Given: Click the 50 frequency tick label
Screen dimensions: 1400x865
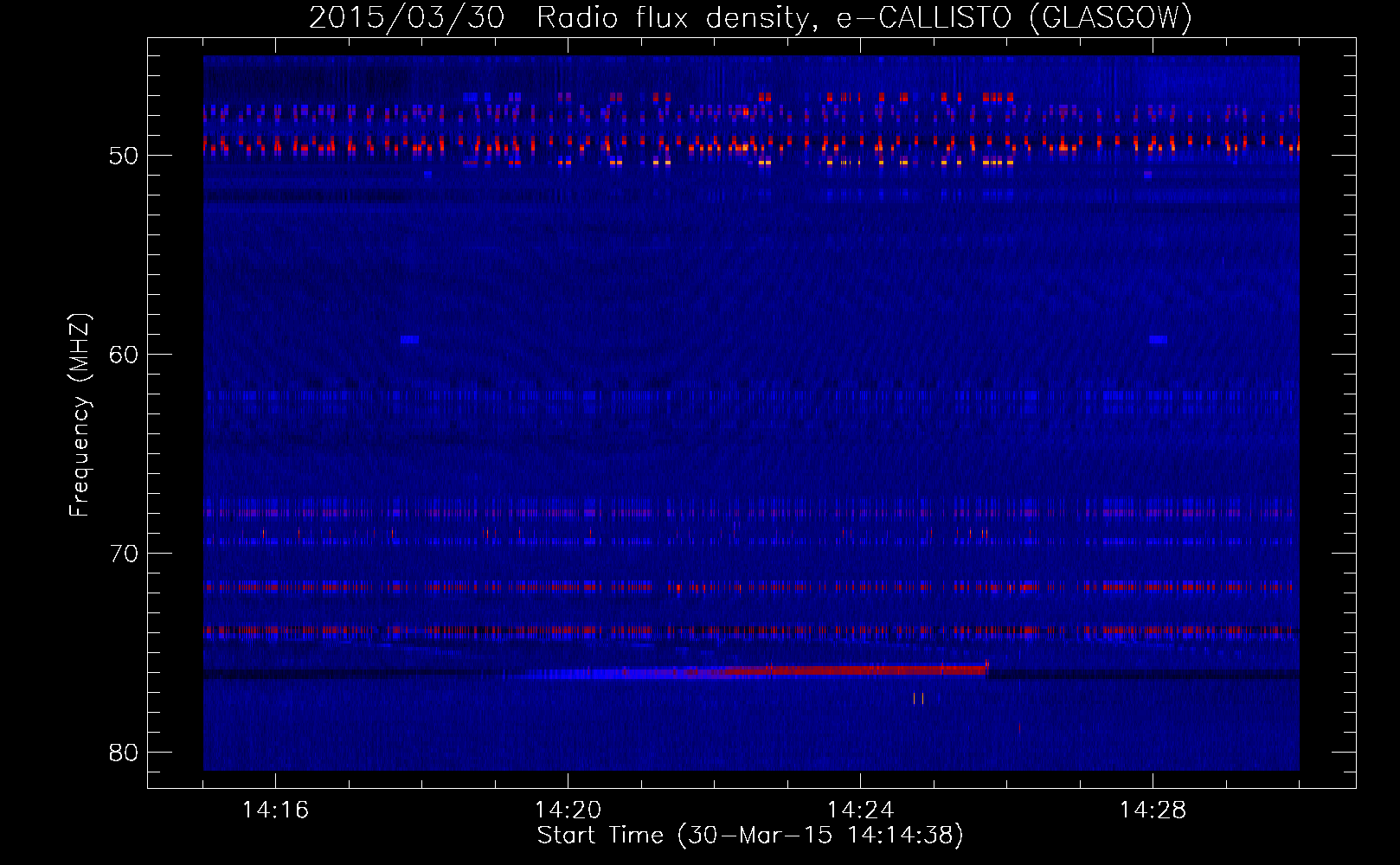Looking at the screenshot, I should coord(124,156).
